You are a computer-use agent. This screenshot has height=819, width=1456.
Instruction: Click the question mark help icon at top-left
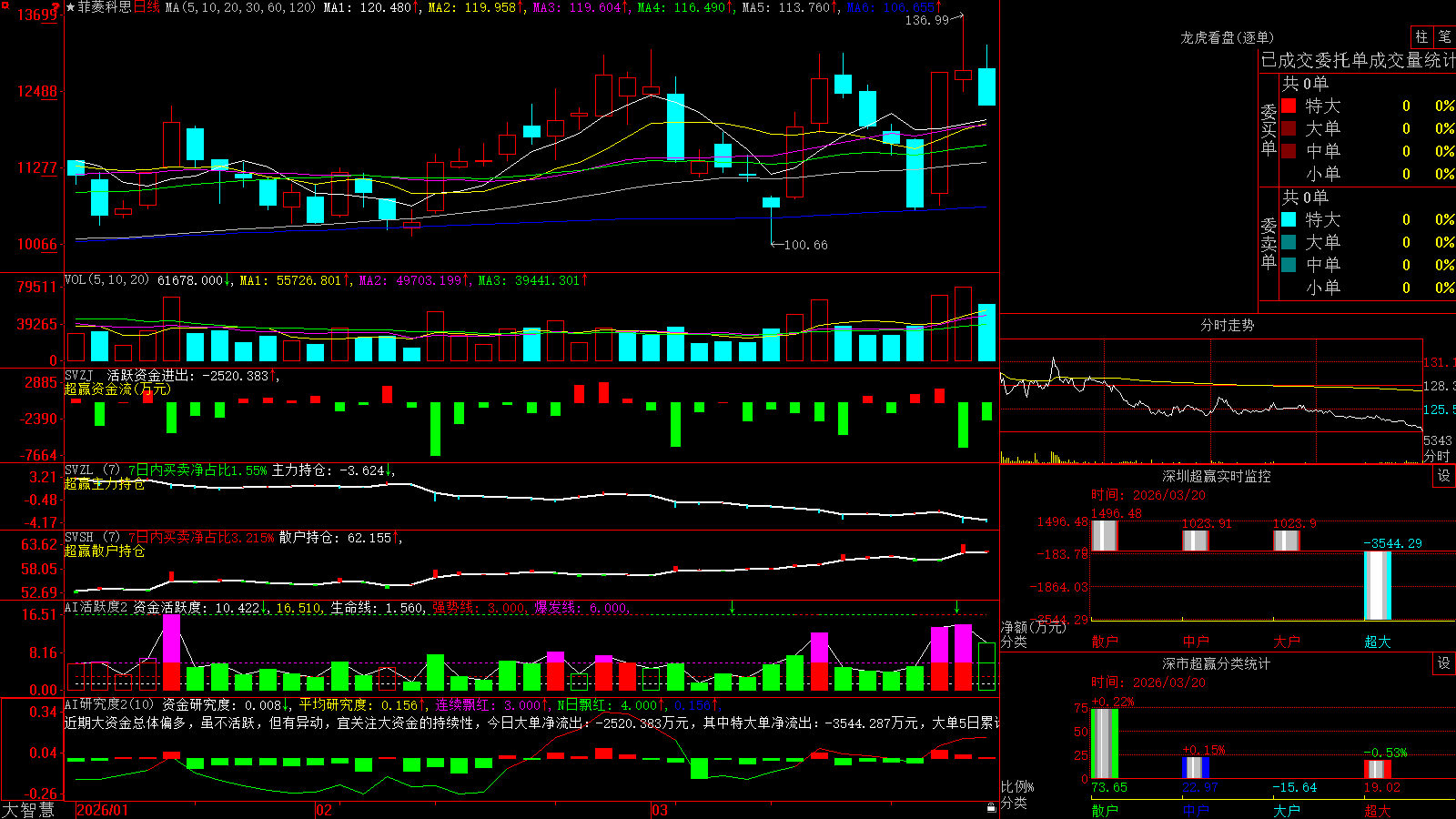coord(55,6)
